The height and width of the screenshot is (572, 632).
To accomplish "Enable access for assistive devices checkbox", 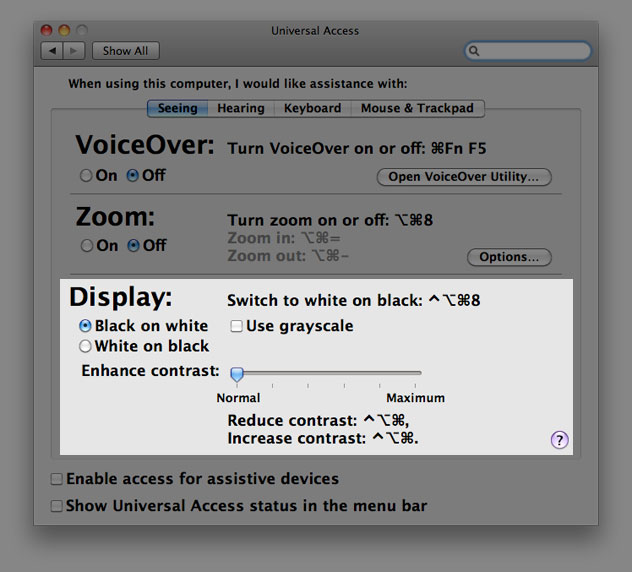I will [x=57, y=480].
